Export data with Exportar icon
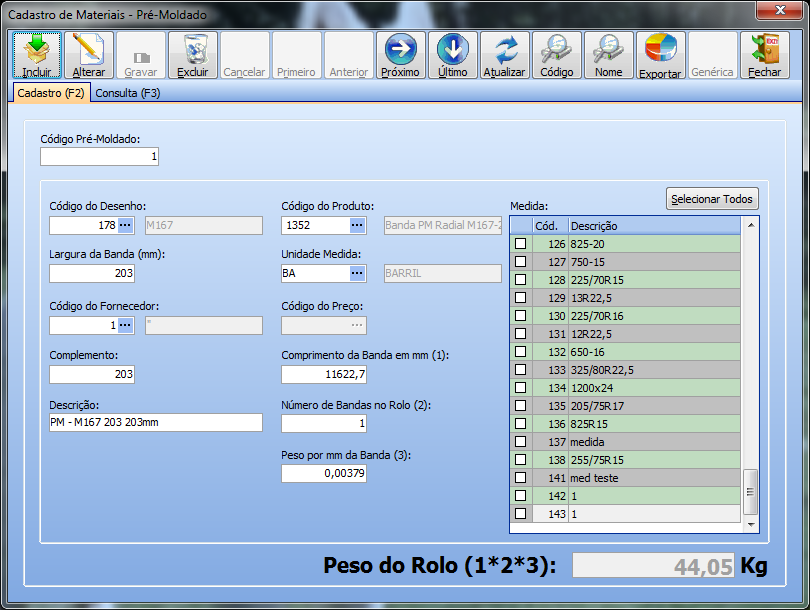Screen dimensions: 810x610 pyautogui.click(x=661, y=55)
